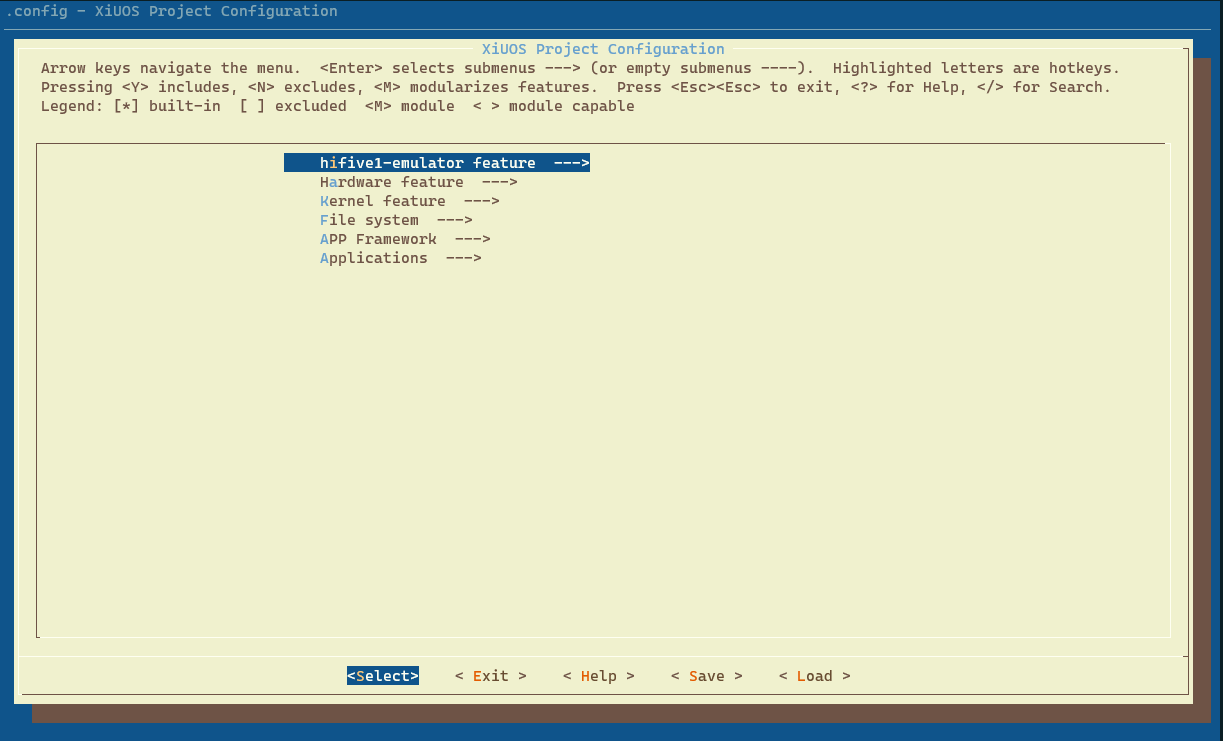Open the Kernel feature submenu
Viewport: 1223px width, 741px height.
click(x=409, y=201)
